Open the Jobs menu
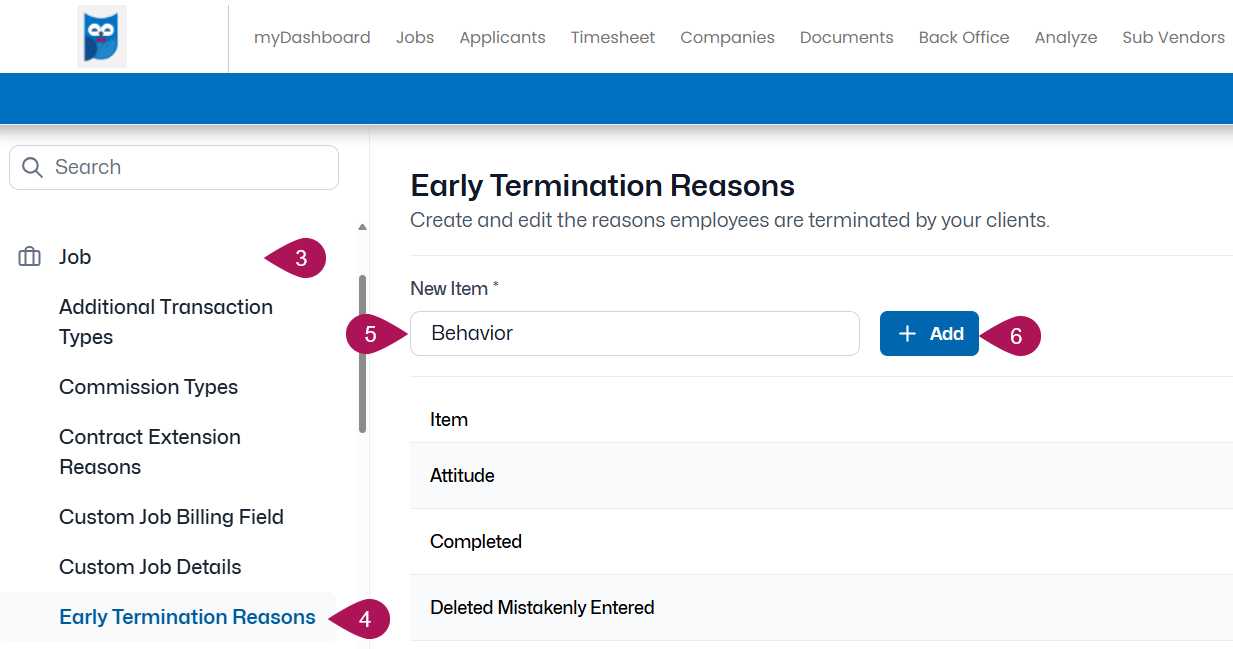Screen dimensions: 1233x649 415,37
